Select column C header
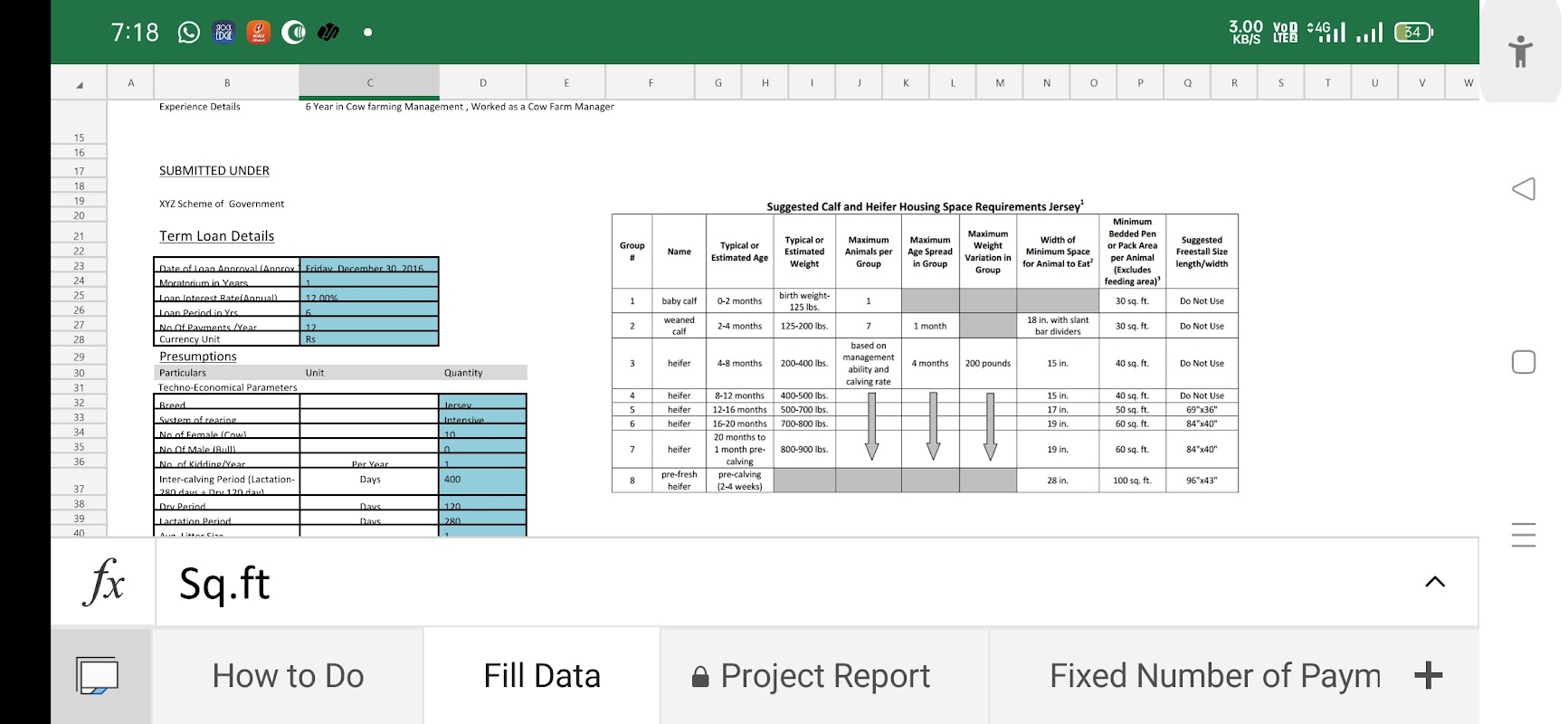This screenshot has width=1568, height=724. click(369, 82)
